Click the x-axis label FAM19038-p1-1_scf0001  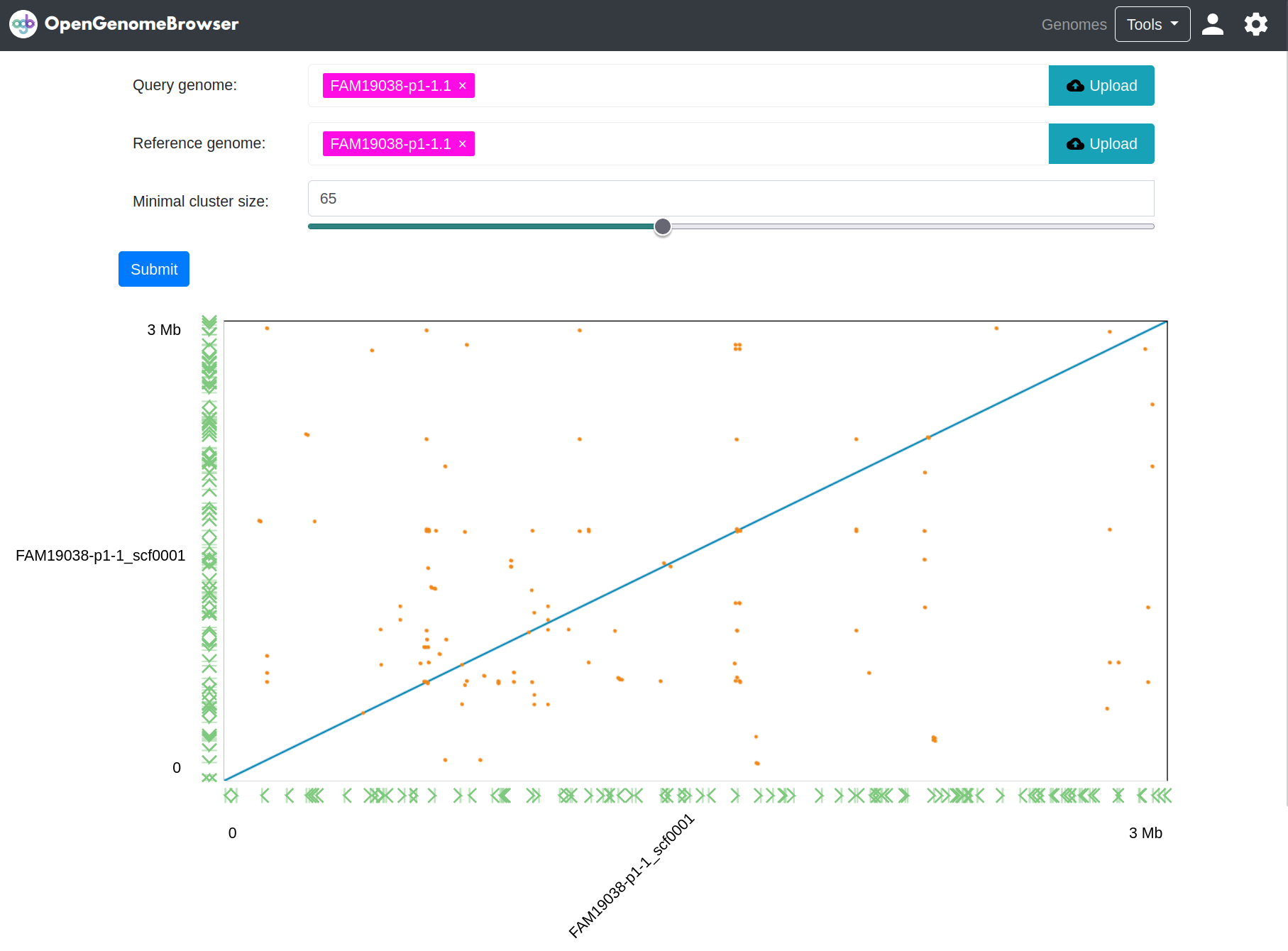point(632,876)
